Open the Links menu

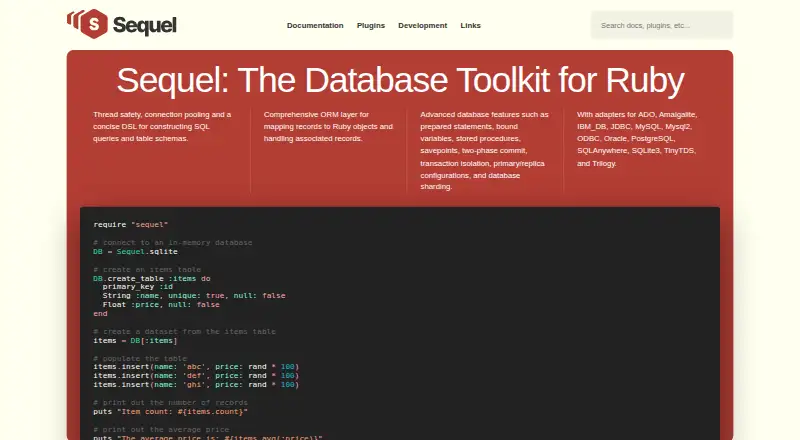470,26
